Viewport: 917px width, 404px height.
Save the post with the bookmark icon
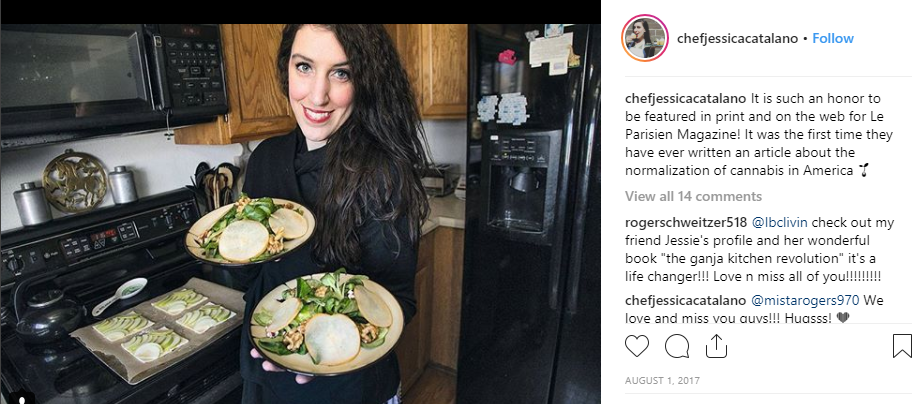click(x=902, y=346)
